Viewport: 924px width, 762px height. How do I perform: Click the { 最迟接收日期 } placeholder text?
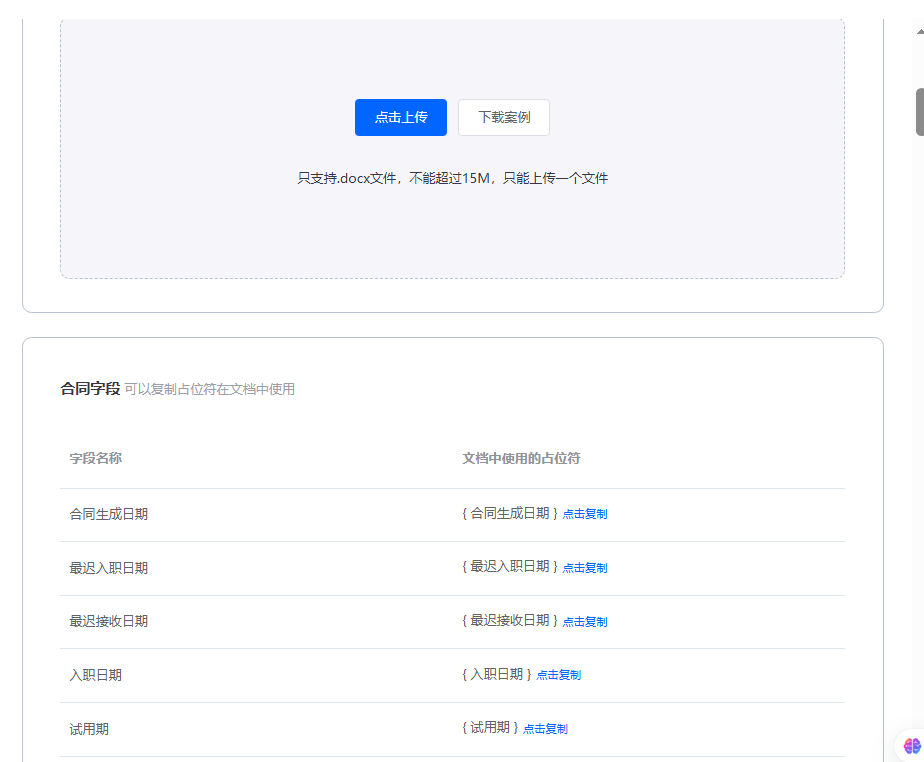tap(510, 620)
